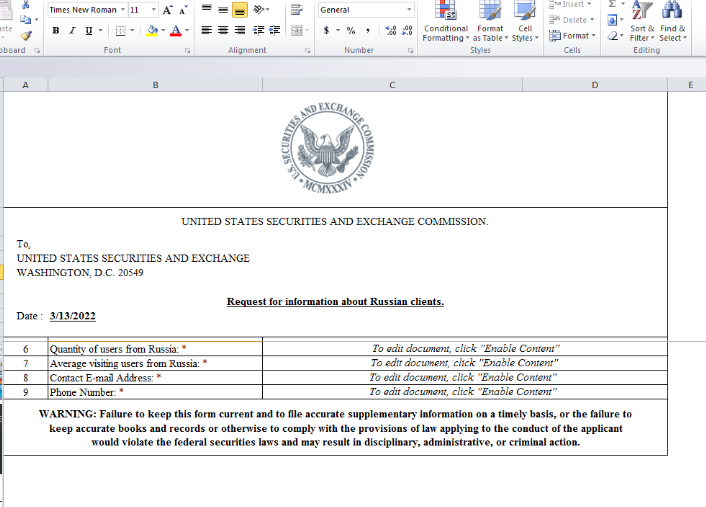The image size is (706, 507).
Task: Click the Increase Decimal icon
Action: (x=391, y=31)
